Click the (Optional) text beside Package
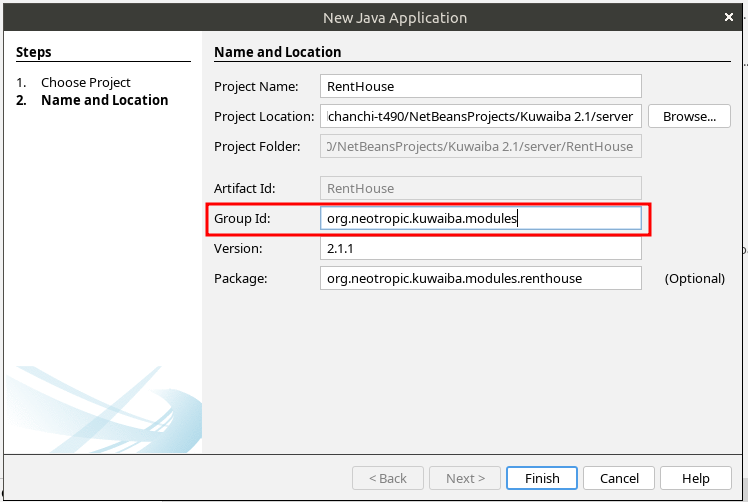The height and width of the screenshot is (502, 748). 695,278
